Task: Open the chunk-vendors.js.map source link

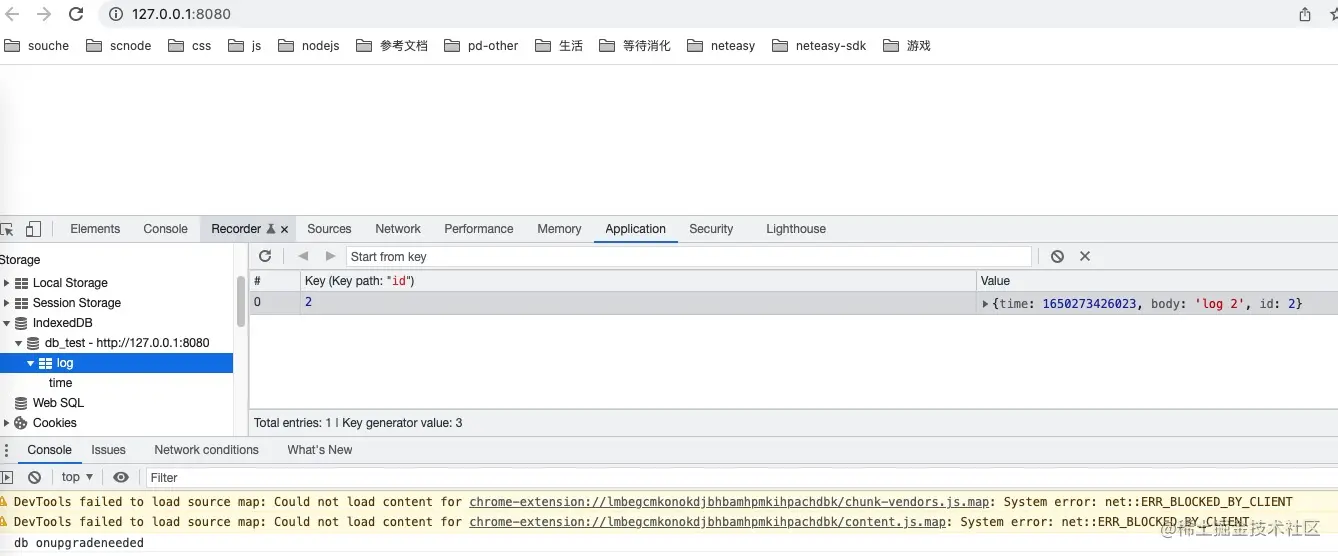Action: [x=730, y=502]
